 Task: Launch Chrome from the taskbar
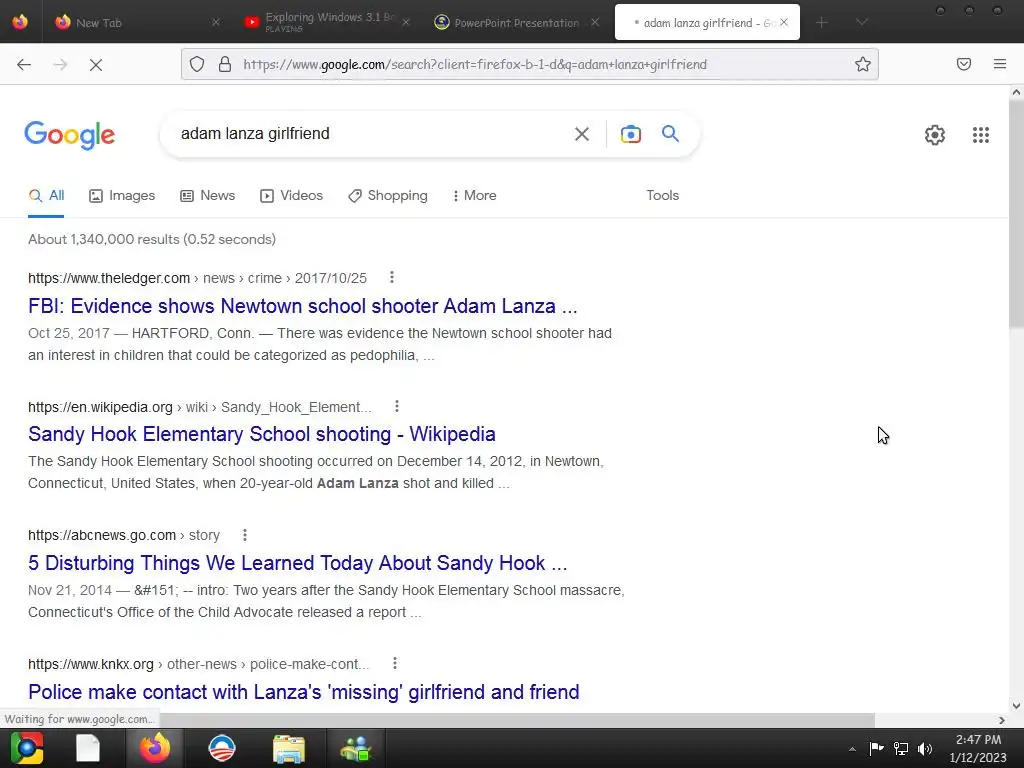[x=27, y=748]
